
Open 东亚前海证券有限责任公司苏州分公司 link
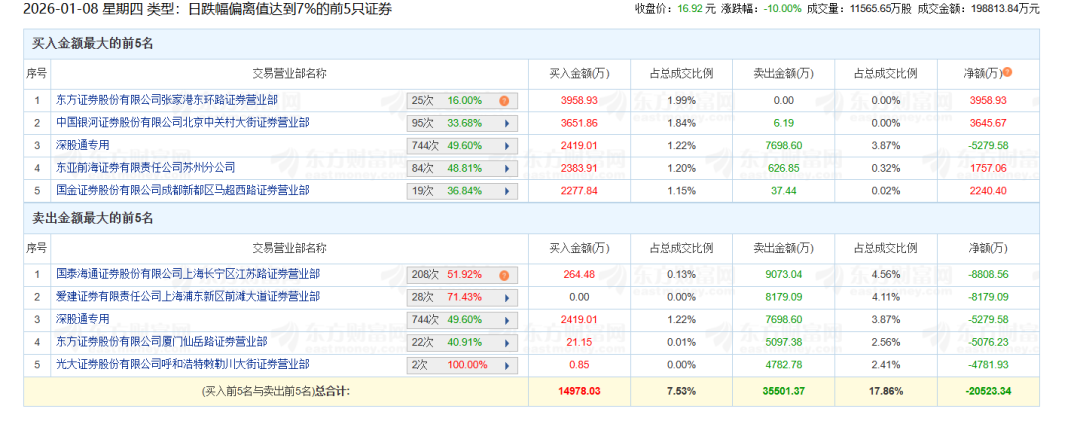pos(145,167)
